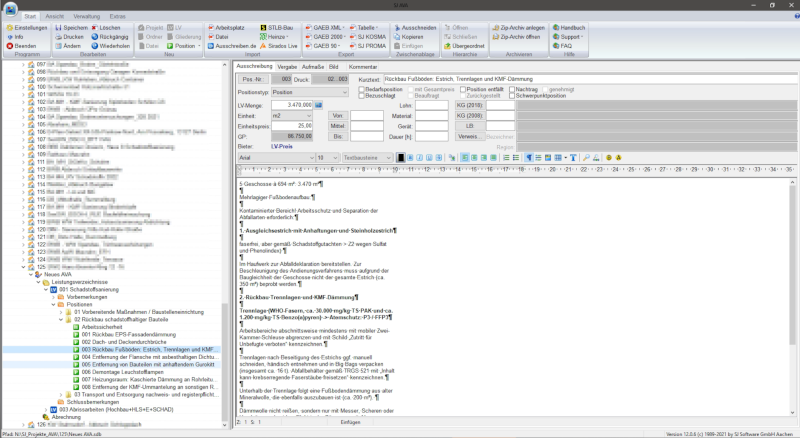Screen dimensions: 800x438
Task: Import from Ausschreiben.de
Action: pos(231,46)
